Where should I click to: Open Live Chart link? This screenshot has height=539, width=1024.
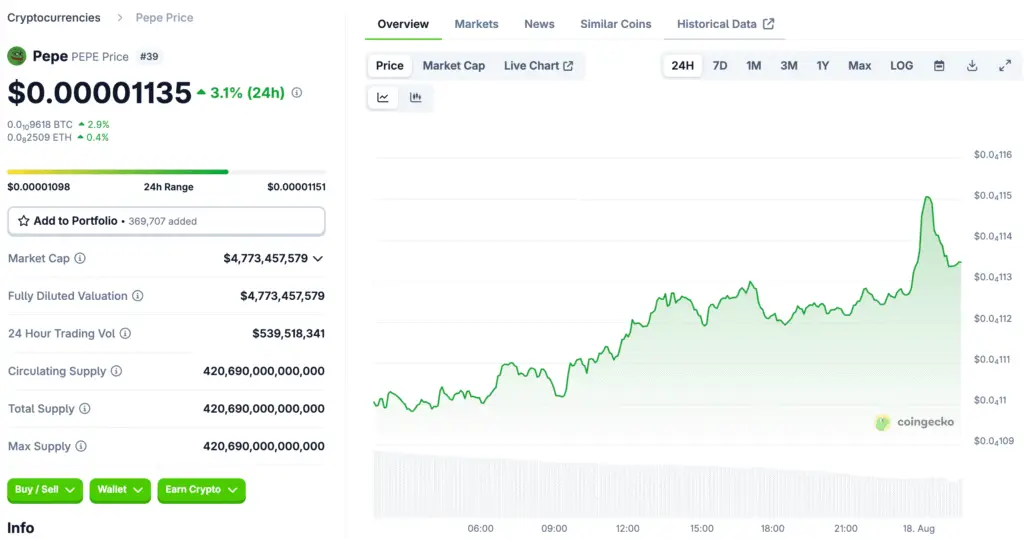pyautogui.click(x=538, y=65)
